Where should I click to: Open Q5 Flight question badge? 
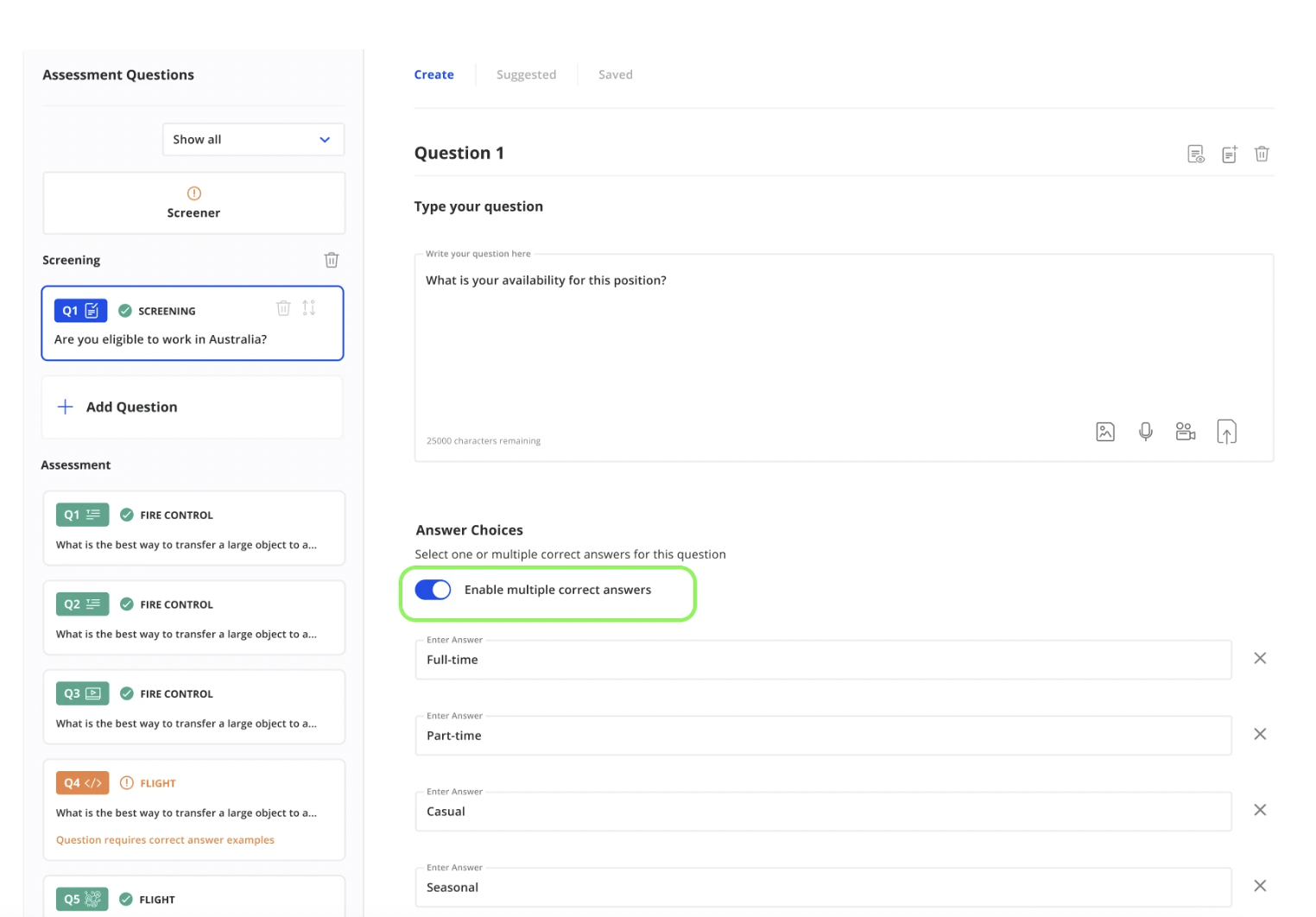point(82,899)
